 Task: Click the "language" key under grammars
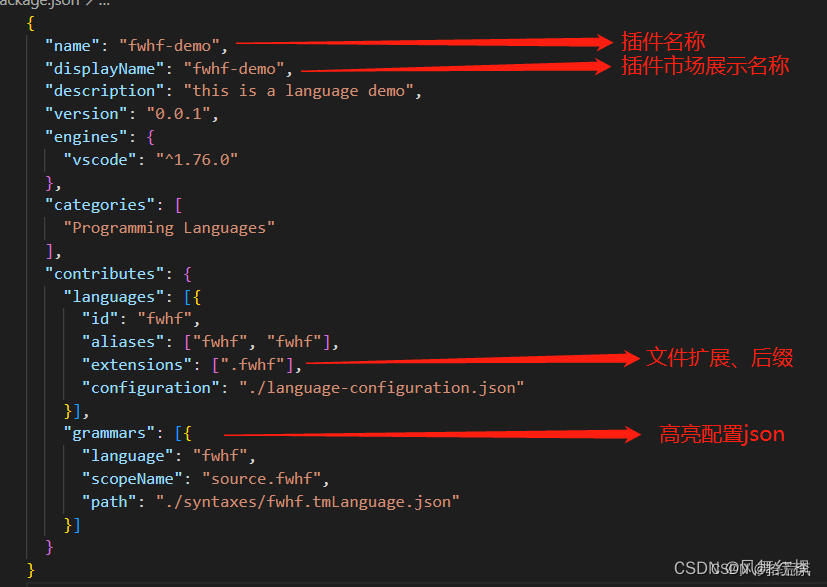point(128,456)
